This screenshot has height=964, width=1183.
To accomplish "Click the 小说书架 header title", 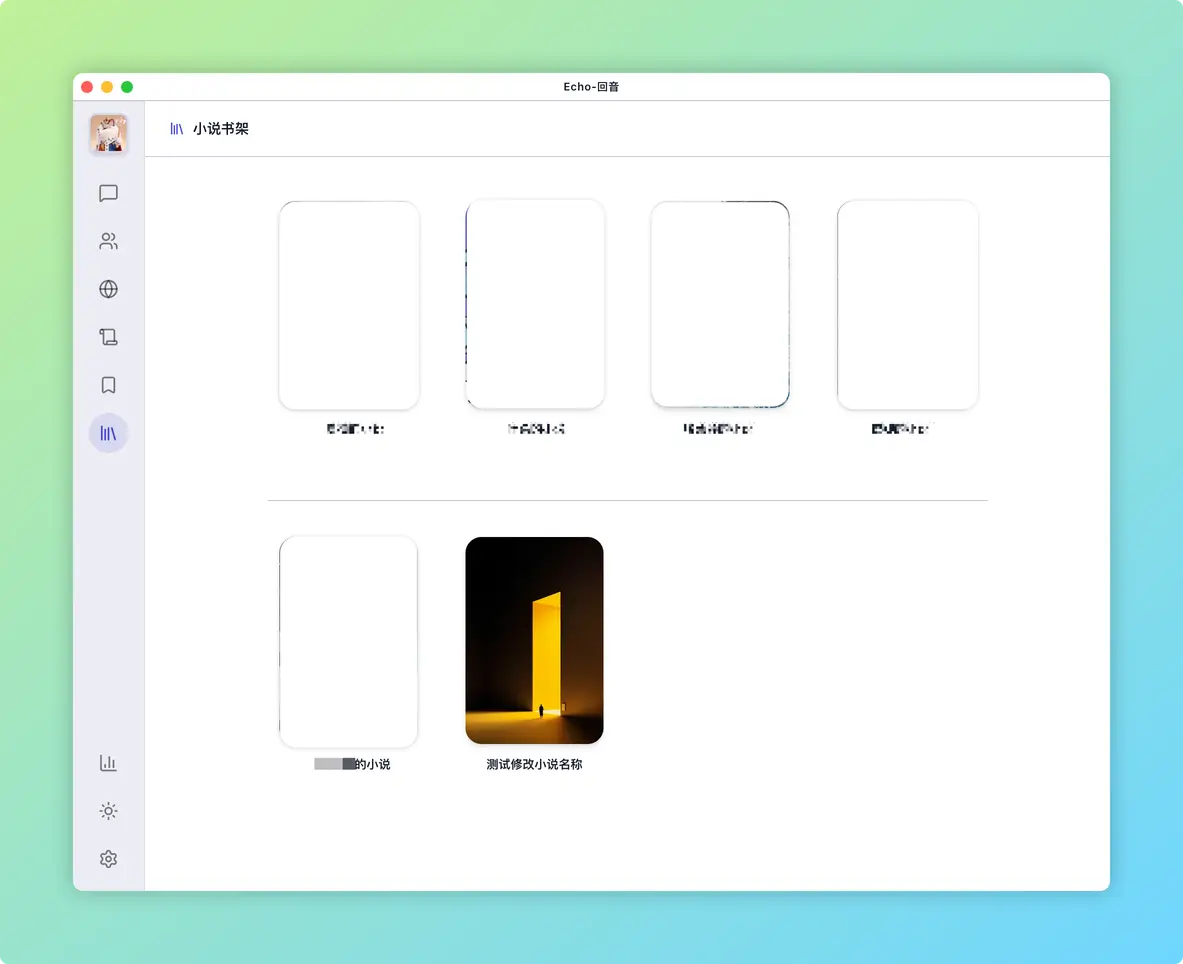I will pos(220,129).
